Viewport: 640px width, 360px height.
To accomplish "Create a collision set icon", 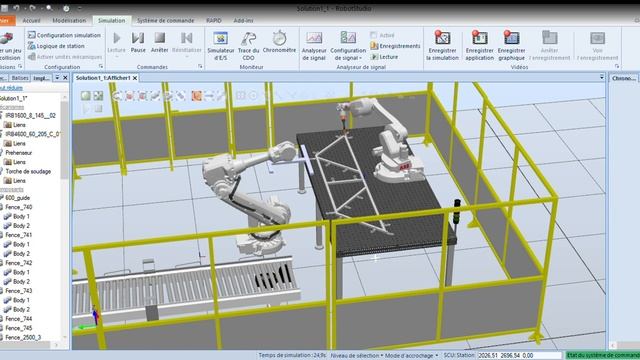I will pyautogui.click(x=7, y=38).
